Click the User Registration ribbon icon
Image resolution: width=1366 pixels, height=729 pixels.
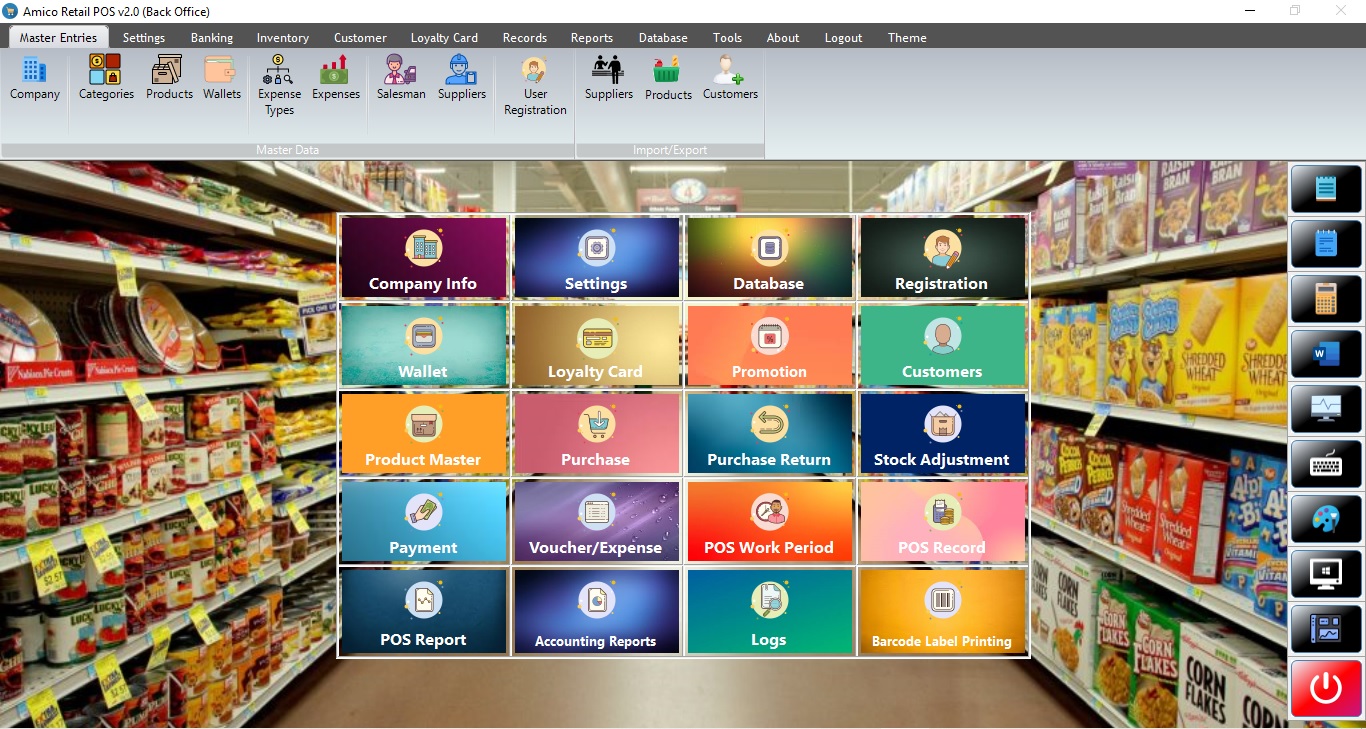(535, 84)
